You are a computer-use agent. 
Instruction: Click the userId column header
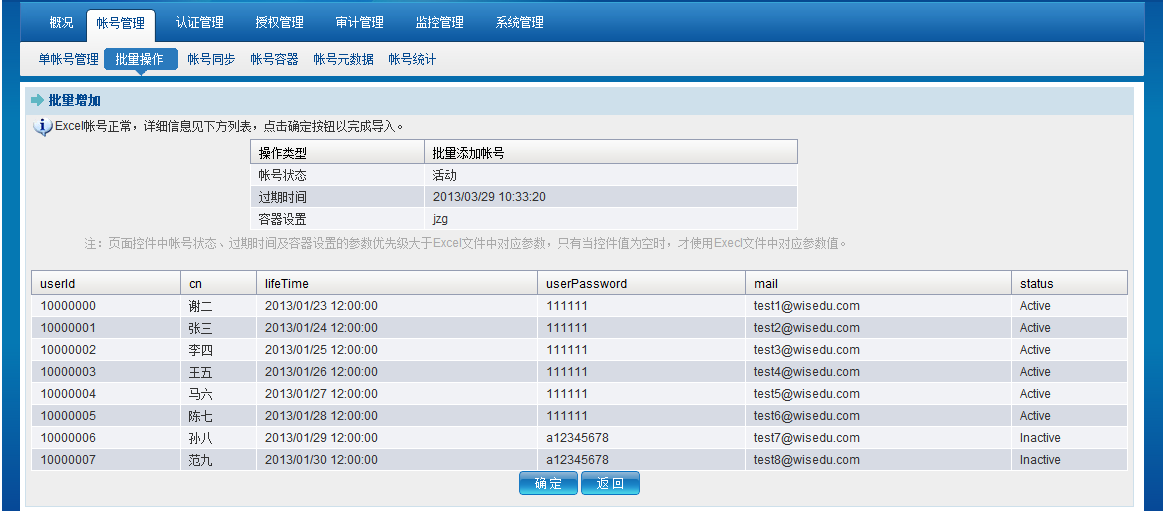click(58, 283)
